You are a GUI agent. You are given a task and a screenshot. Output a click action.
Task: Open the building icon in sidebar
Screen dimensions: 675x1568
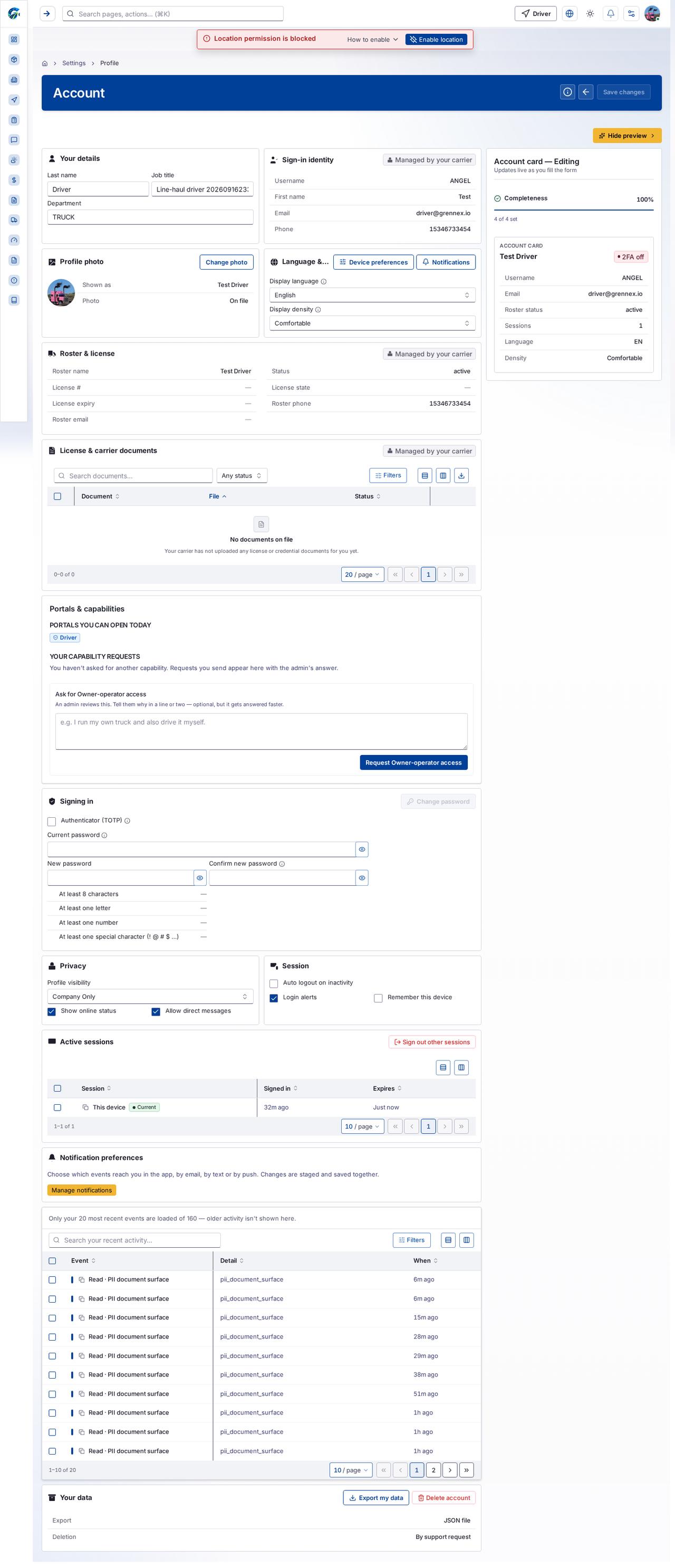pyautogui.click(x=14, y=80)
